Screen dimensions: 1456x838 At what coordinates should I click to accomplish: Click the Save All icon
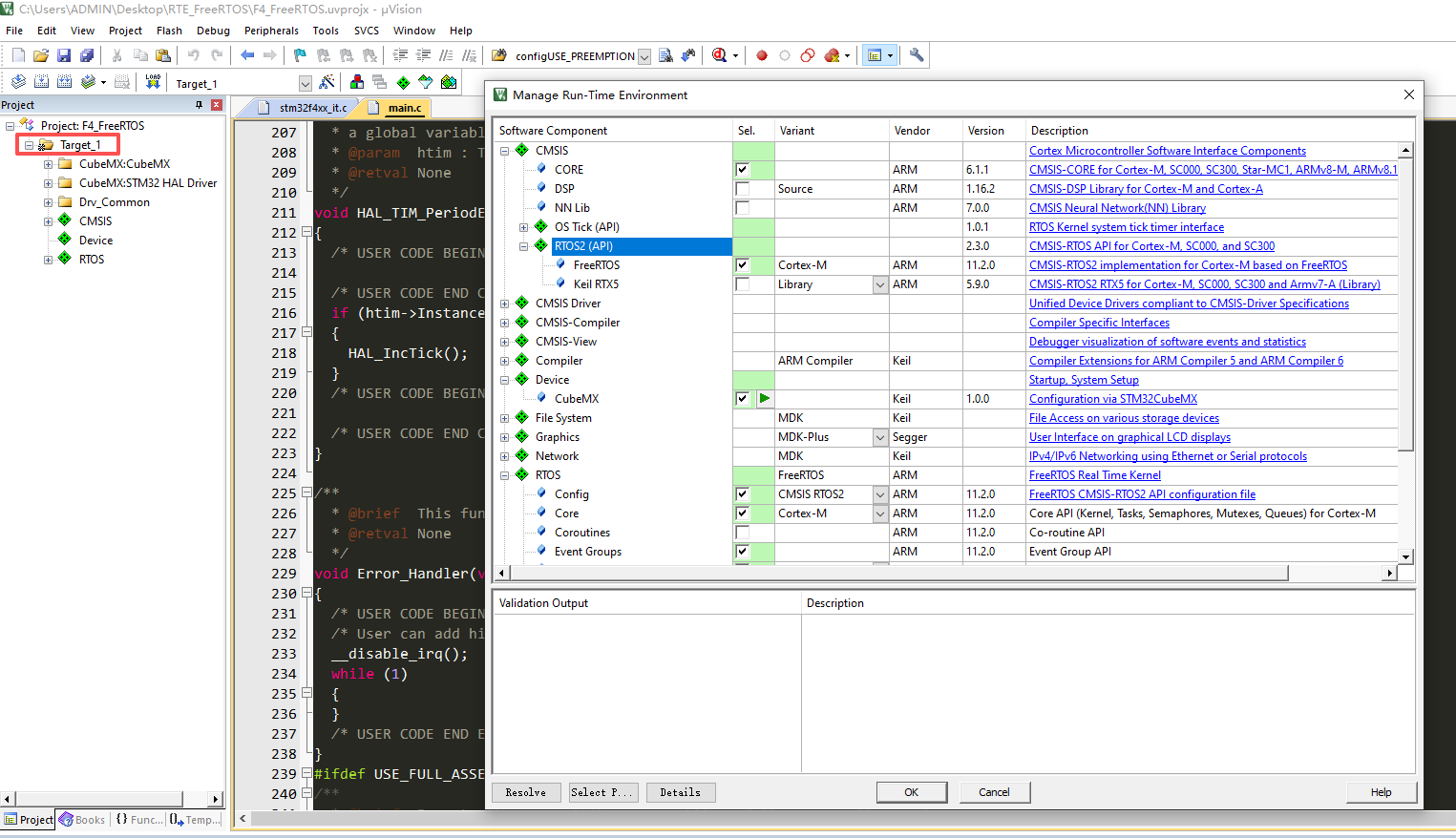[x=87, y=55]
